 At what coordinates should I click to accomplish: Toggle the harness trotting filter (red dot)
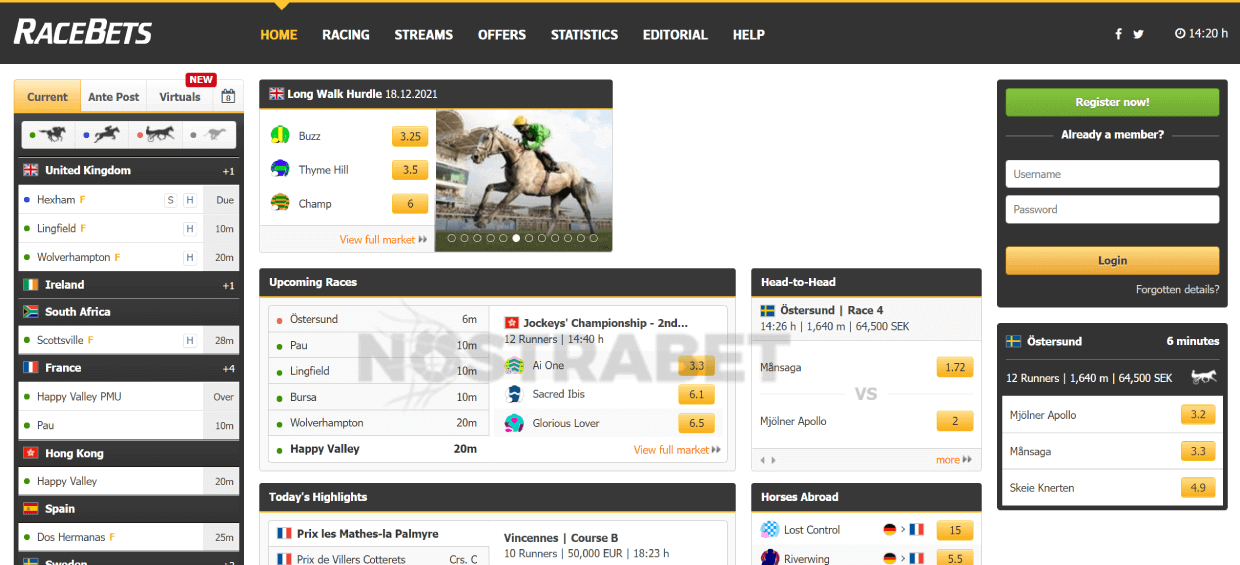(x=155, y=133)
